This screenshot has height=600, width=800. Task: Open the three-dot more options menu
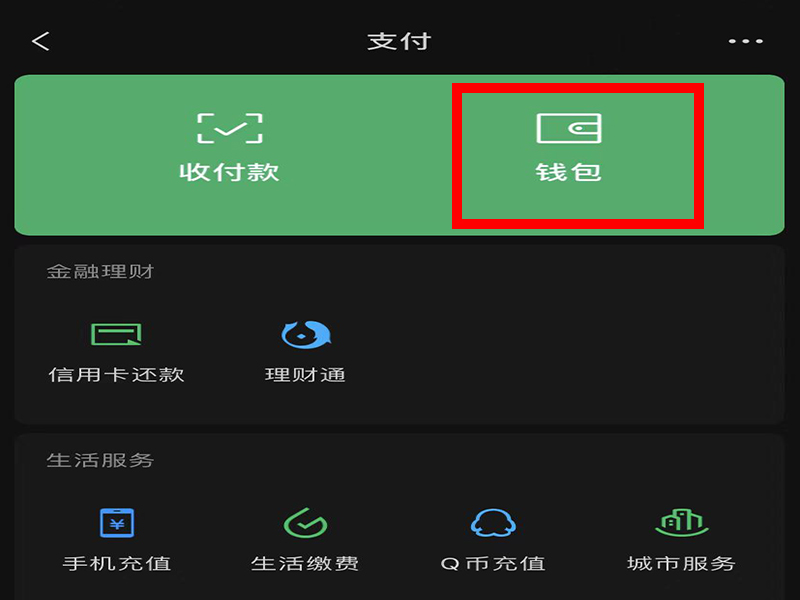click(x=745, y=41)
